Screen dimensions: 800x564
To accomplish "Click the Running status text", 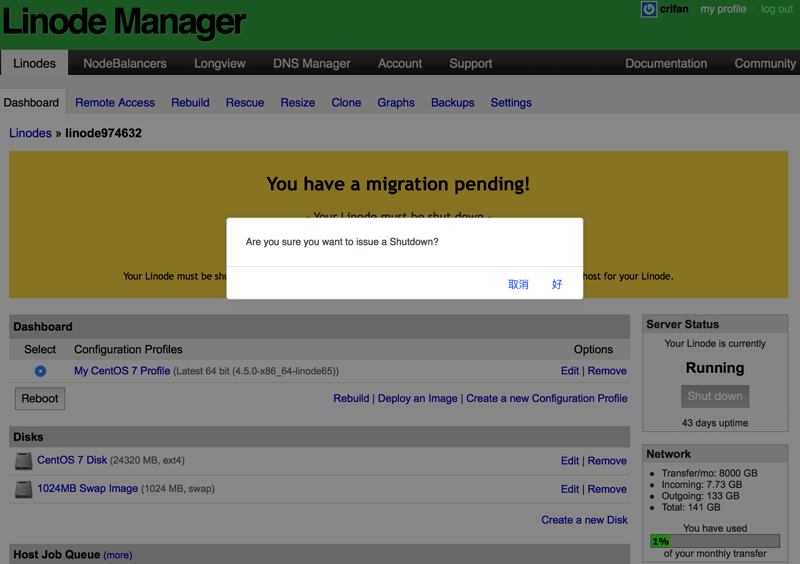I will click(x=715, y=368).
